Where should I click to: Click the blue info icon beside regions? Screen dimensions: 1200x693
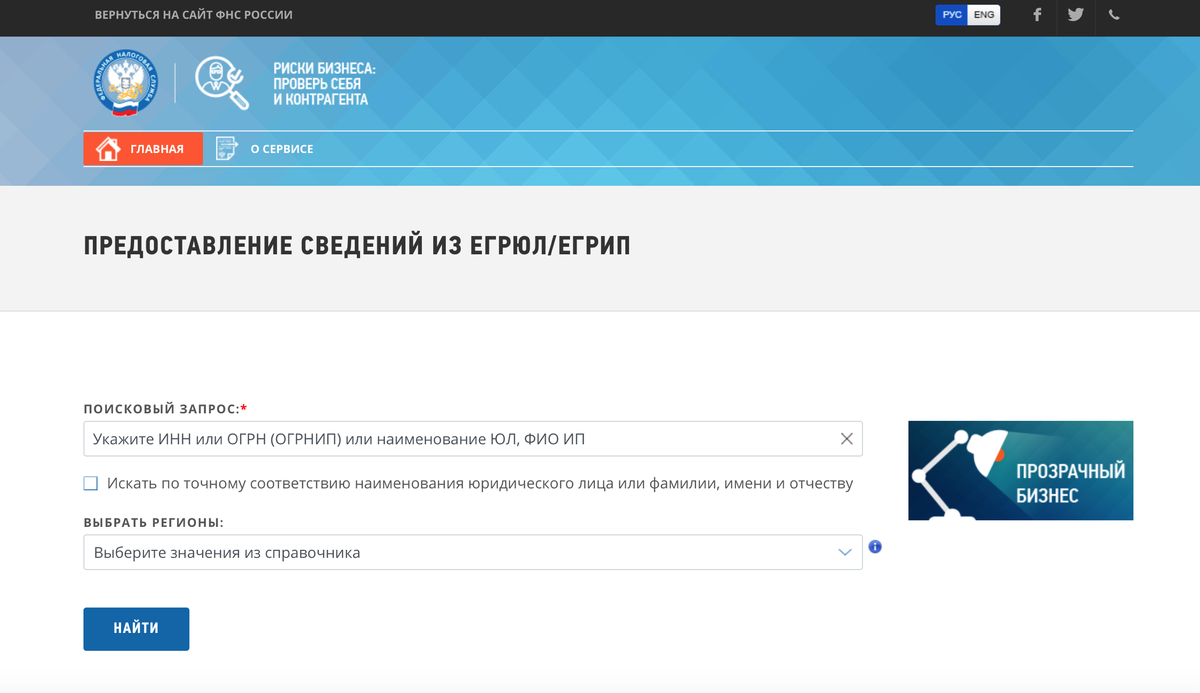click(875, 547)
